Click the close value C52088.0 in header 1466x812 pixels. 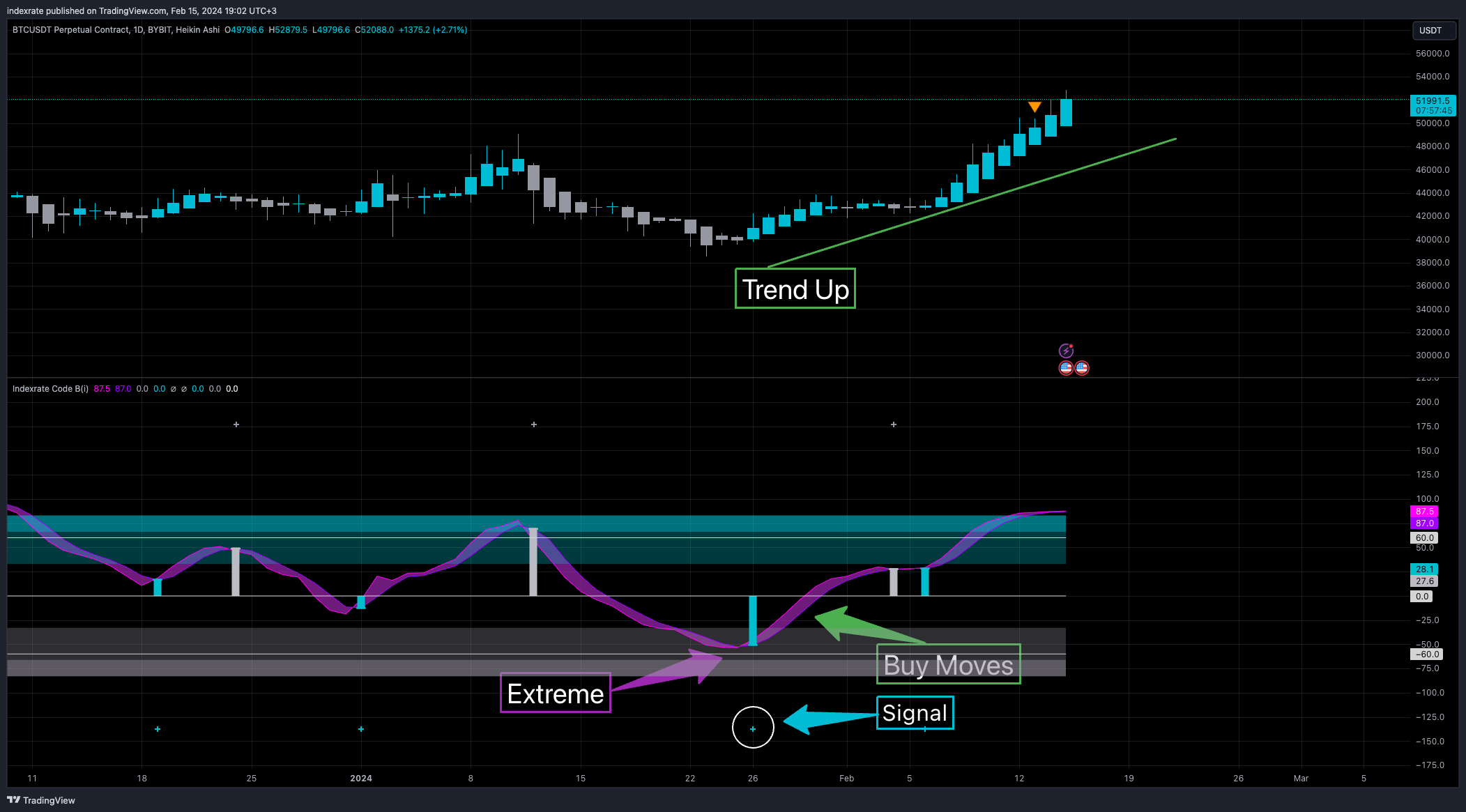click(374, 30)
